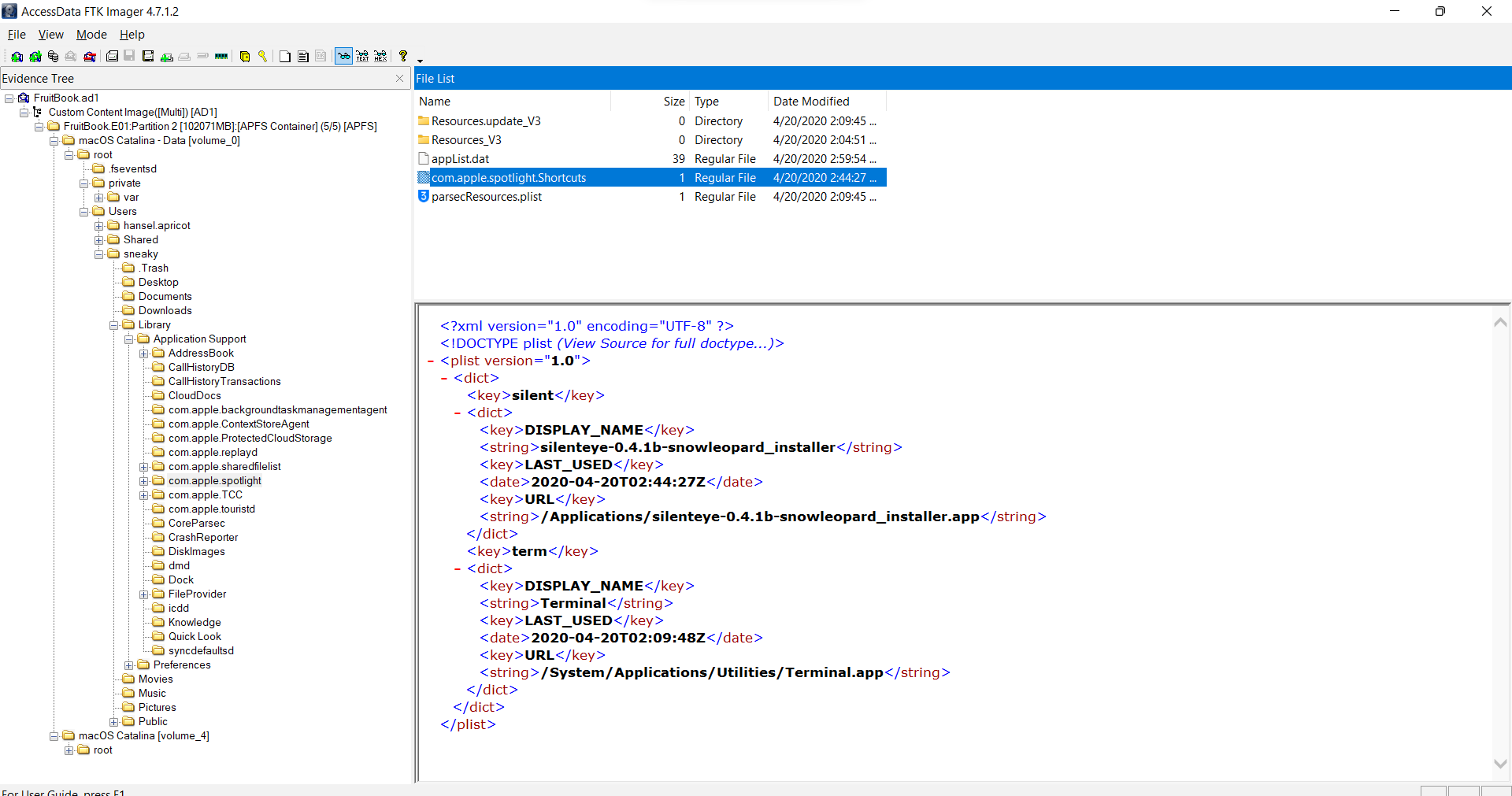The image size is (1512, 796).
Task: Click the Obtain Protected Files safe icon
Action: 245,57
